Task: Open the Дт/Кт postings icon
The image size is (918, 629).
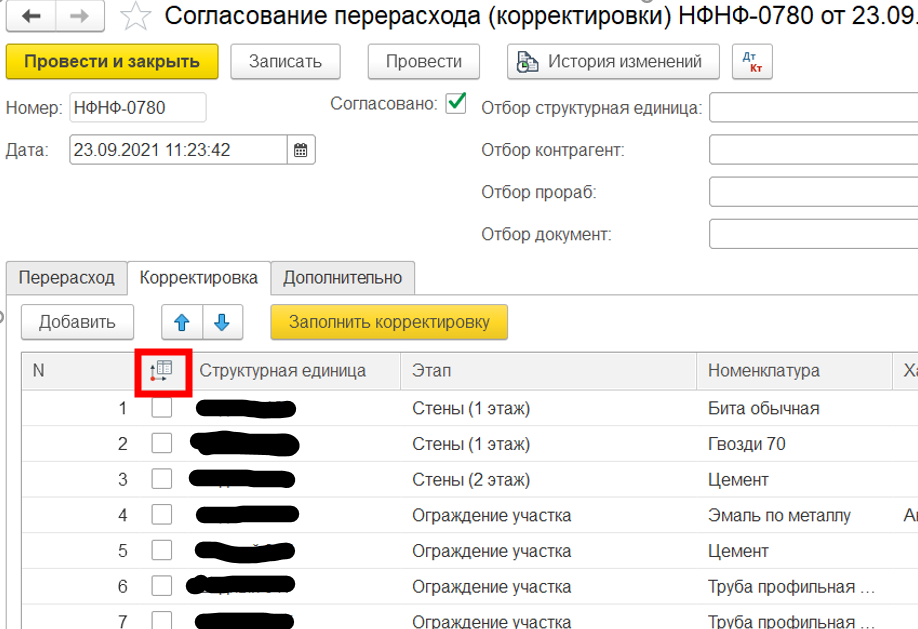Action: (746, 62)
